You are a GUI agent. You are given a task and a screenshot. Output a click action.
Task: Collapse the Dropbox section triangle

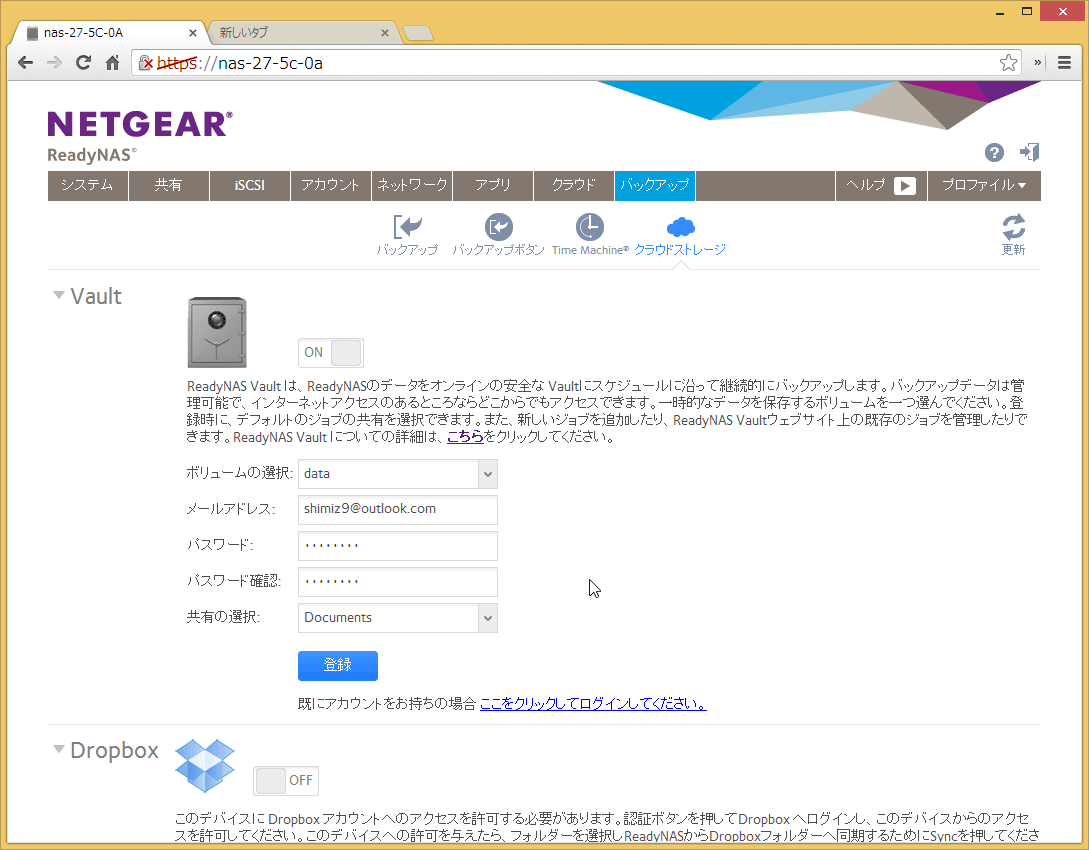59,750
